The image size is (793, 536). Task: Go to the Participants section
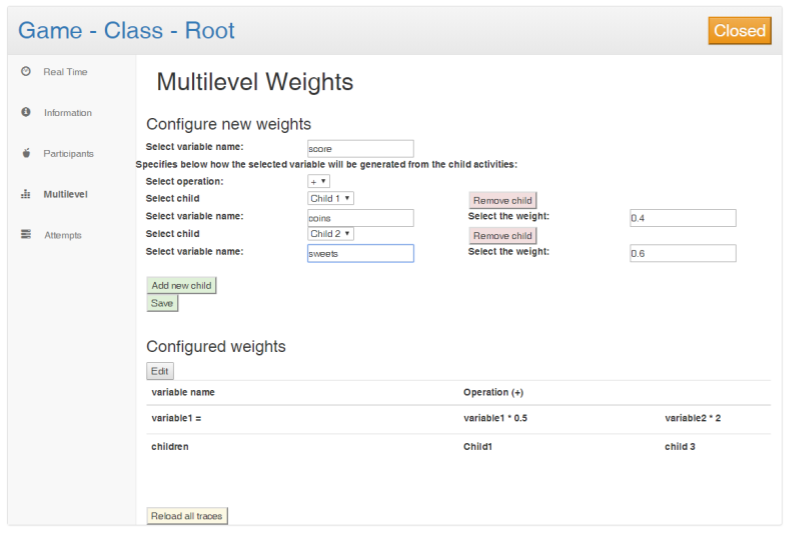click(68, 154)
